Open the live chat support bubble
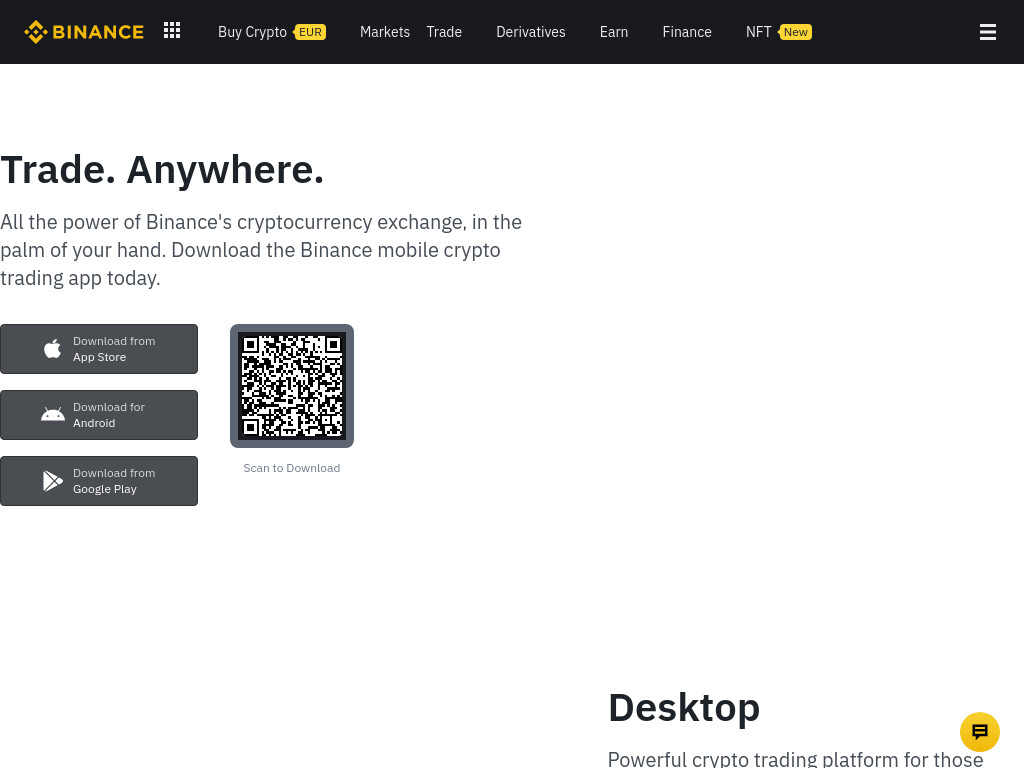1024x768 pixels. click(980, 731)
